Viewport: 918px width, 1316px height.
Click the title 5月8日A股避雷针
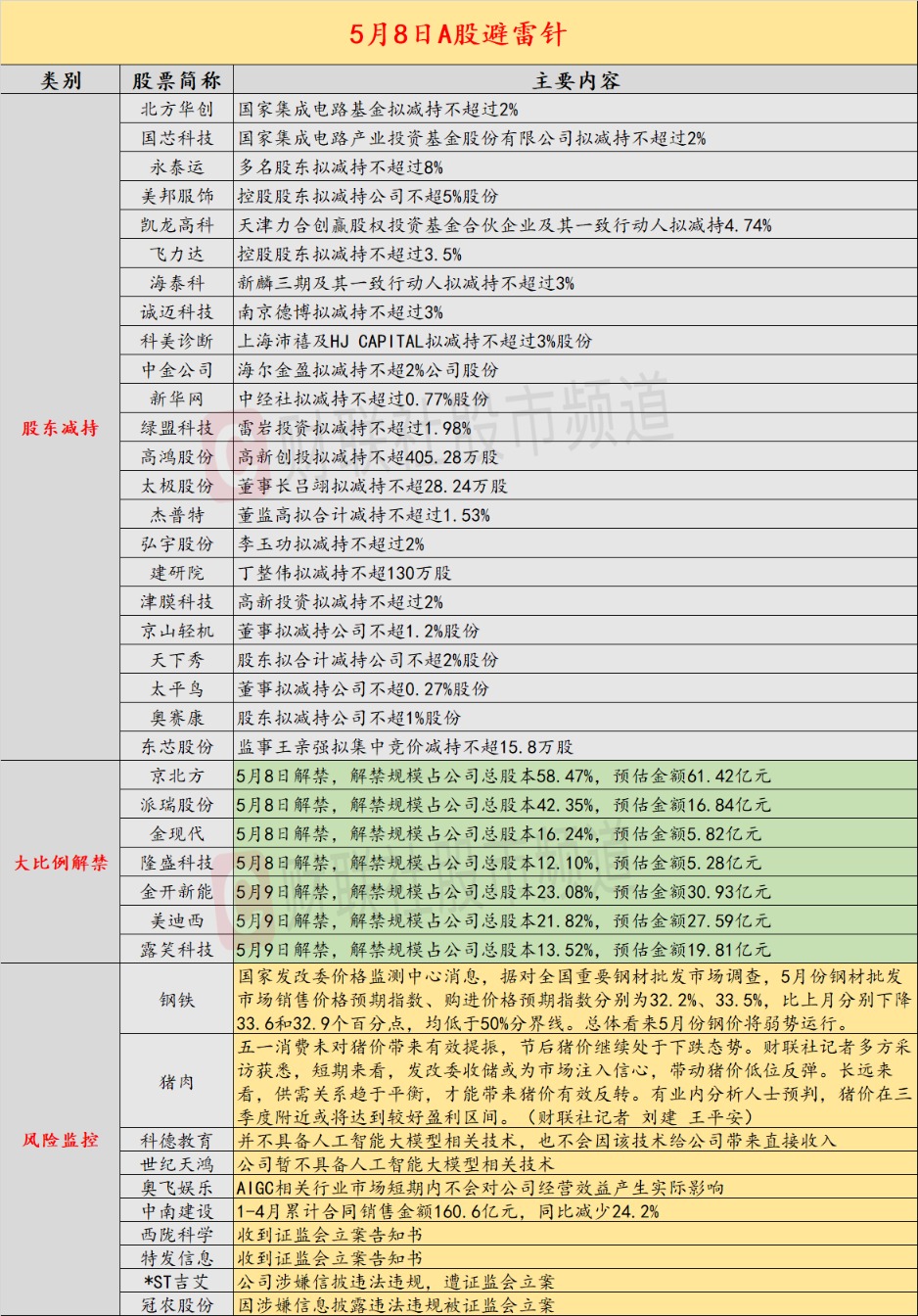459,33
